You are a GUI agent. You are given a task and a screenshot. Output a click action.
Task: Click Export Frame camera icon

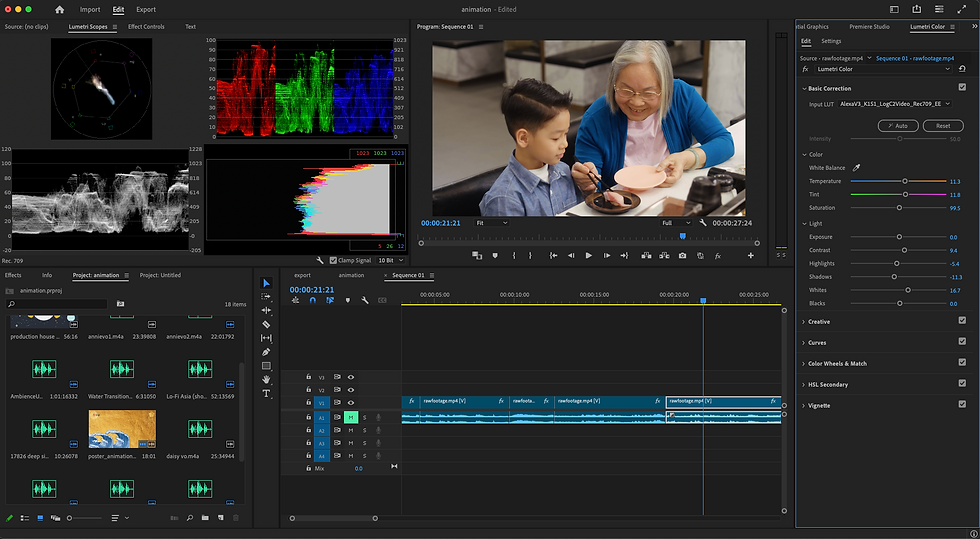coord(682,256)
